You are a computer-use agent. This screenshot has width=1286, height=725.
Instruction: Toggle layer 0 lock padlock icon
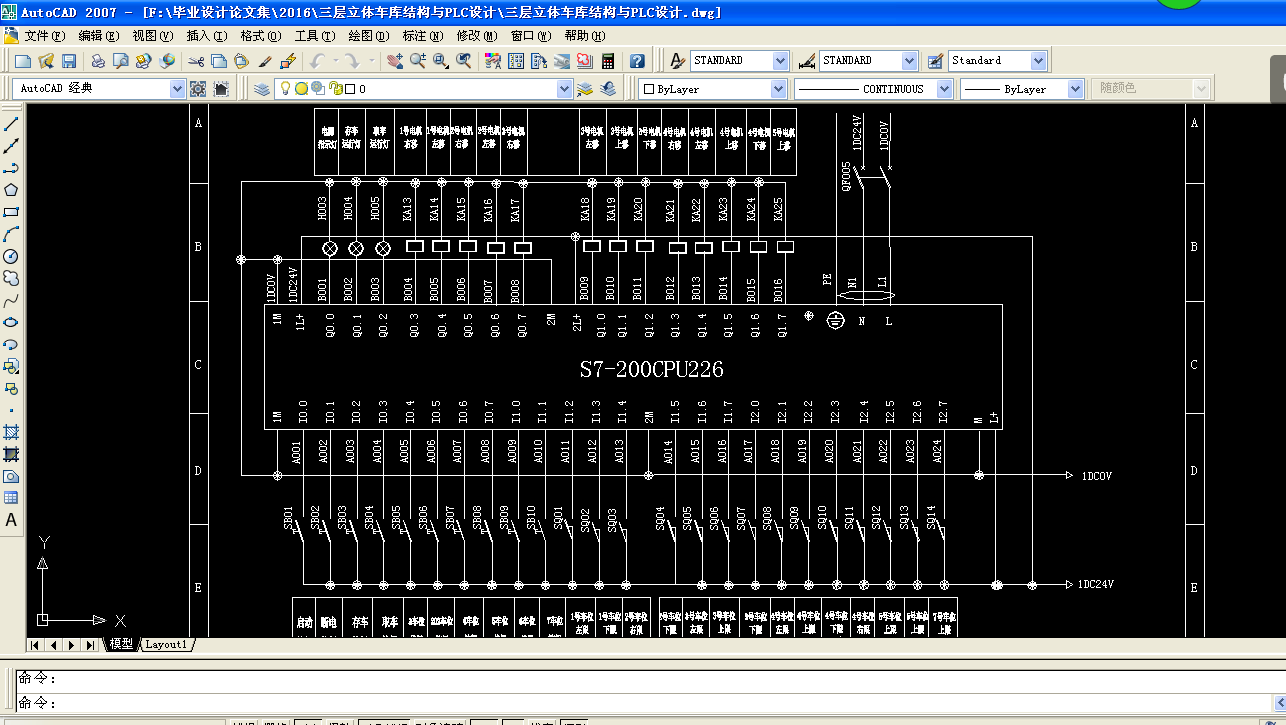click(x=336, y=89)
